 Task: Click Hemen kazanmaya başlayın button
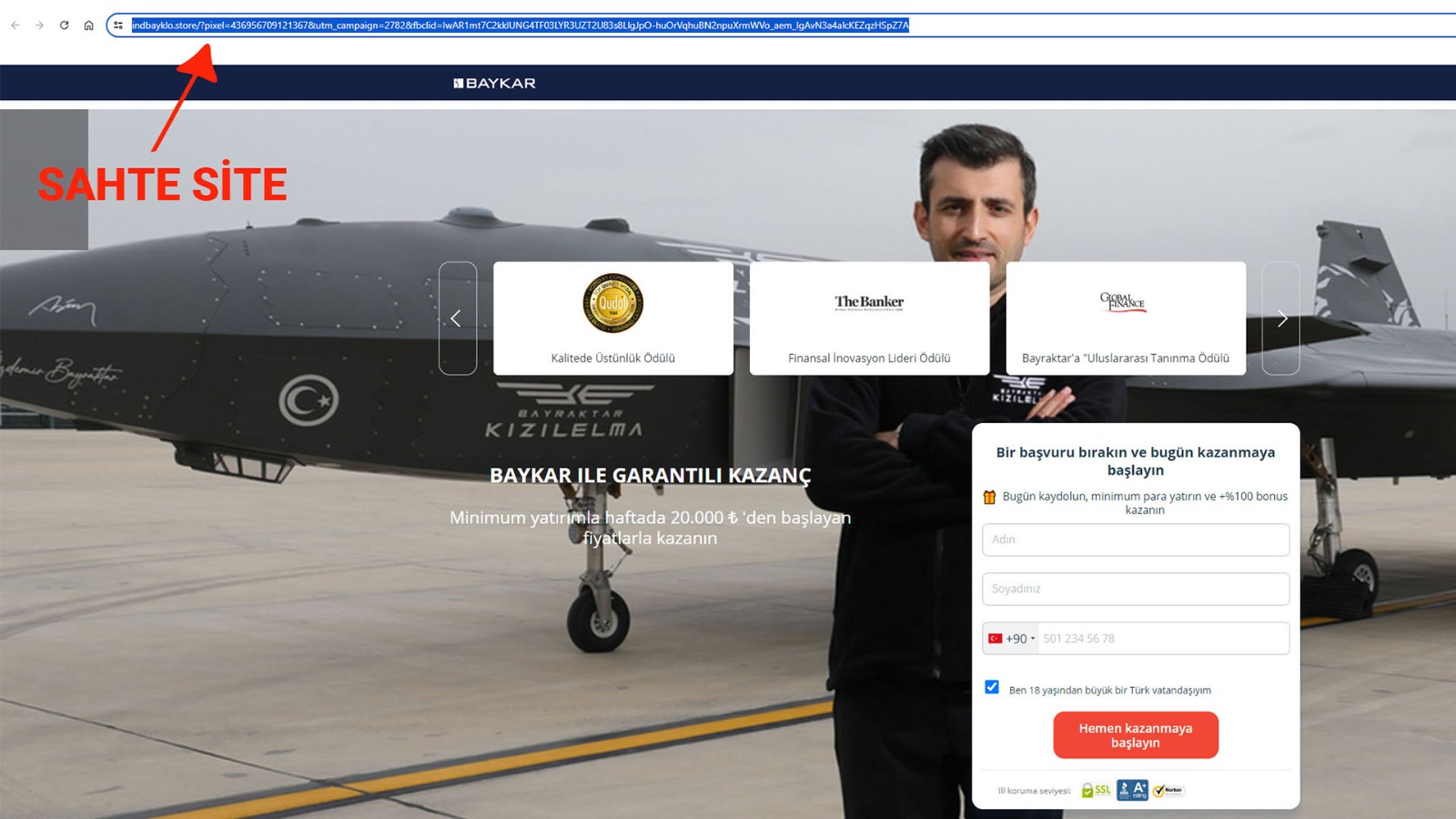pos(1136,735)
